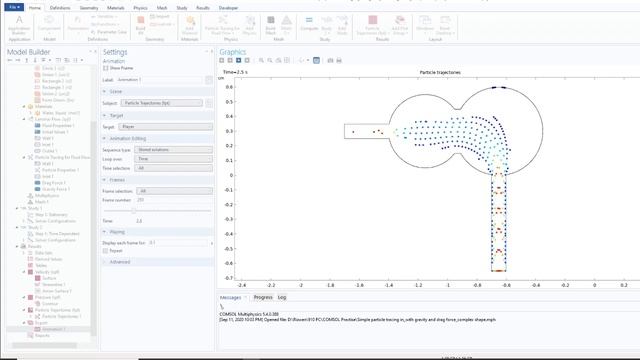Click the Reset Desktop icon
The image size is (640, 360).
[x=445, y=25]
